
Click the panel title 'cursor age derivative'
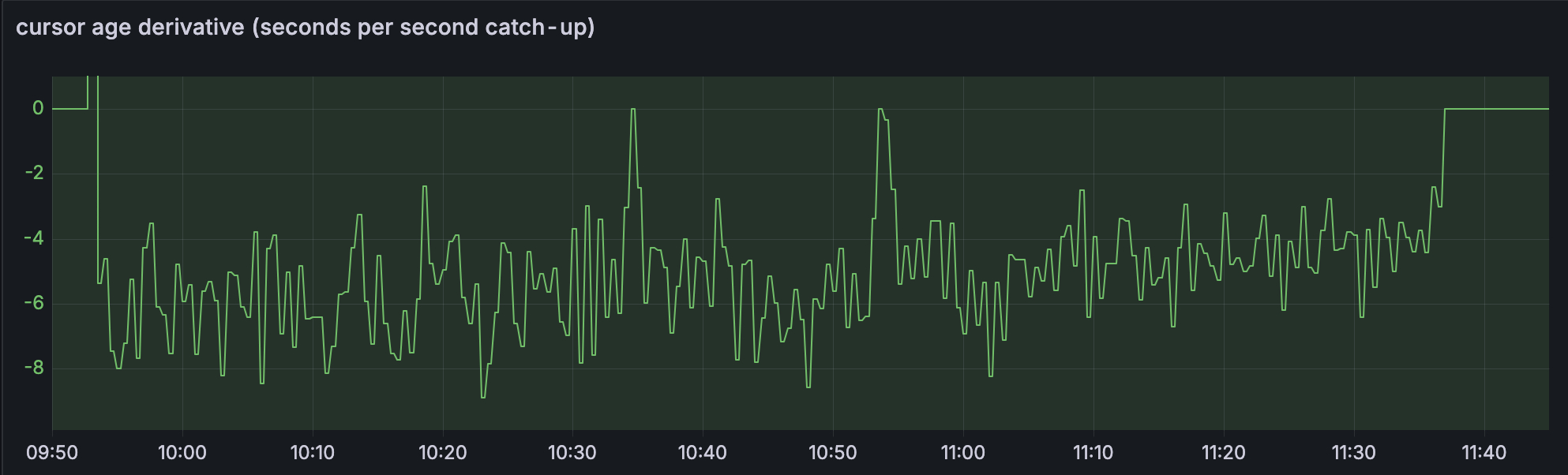point(305,28)
